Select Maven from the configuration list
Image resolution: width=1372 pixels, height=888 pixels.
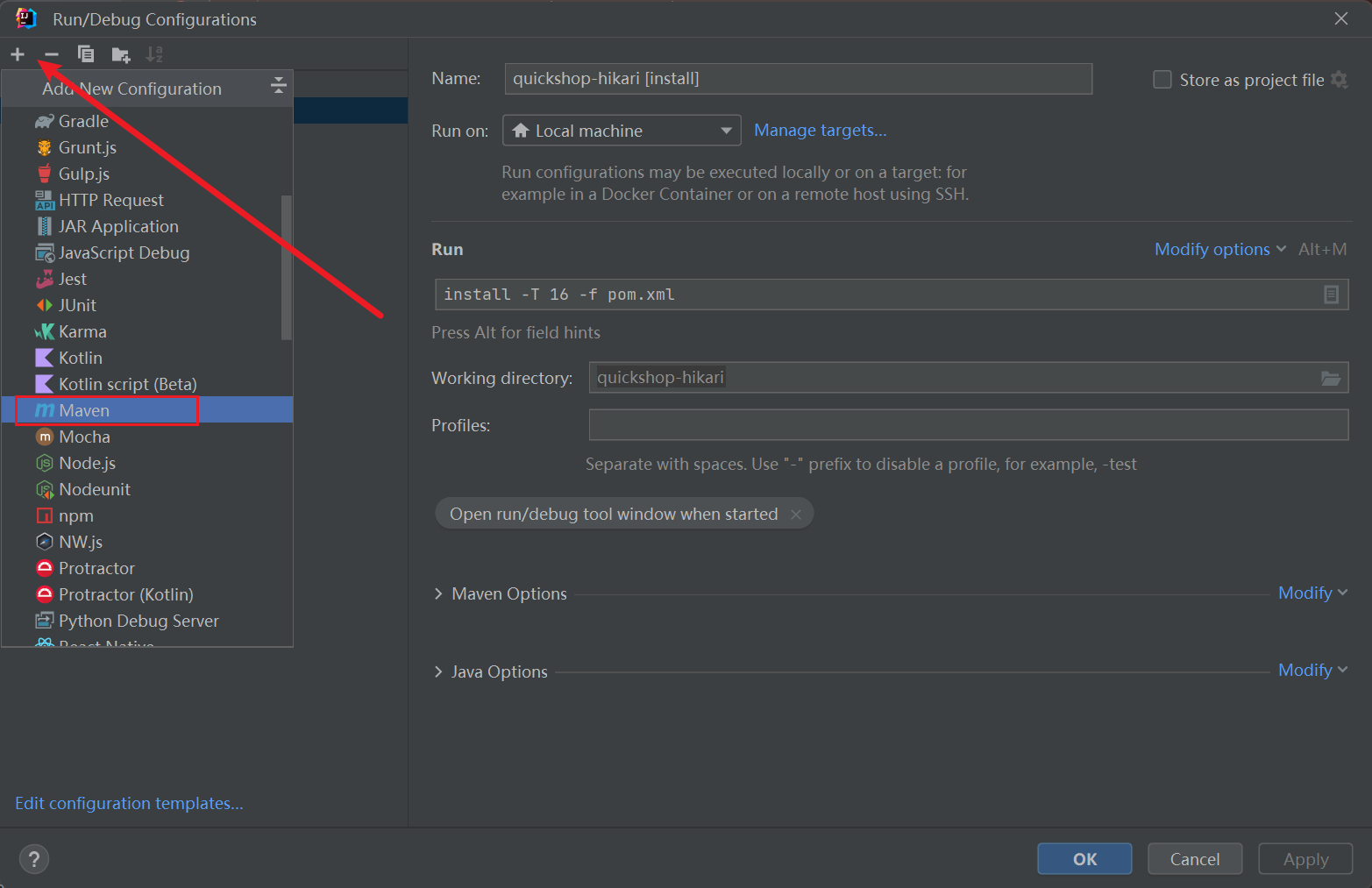[147, 410]
